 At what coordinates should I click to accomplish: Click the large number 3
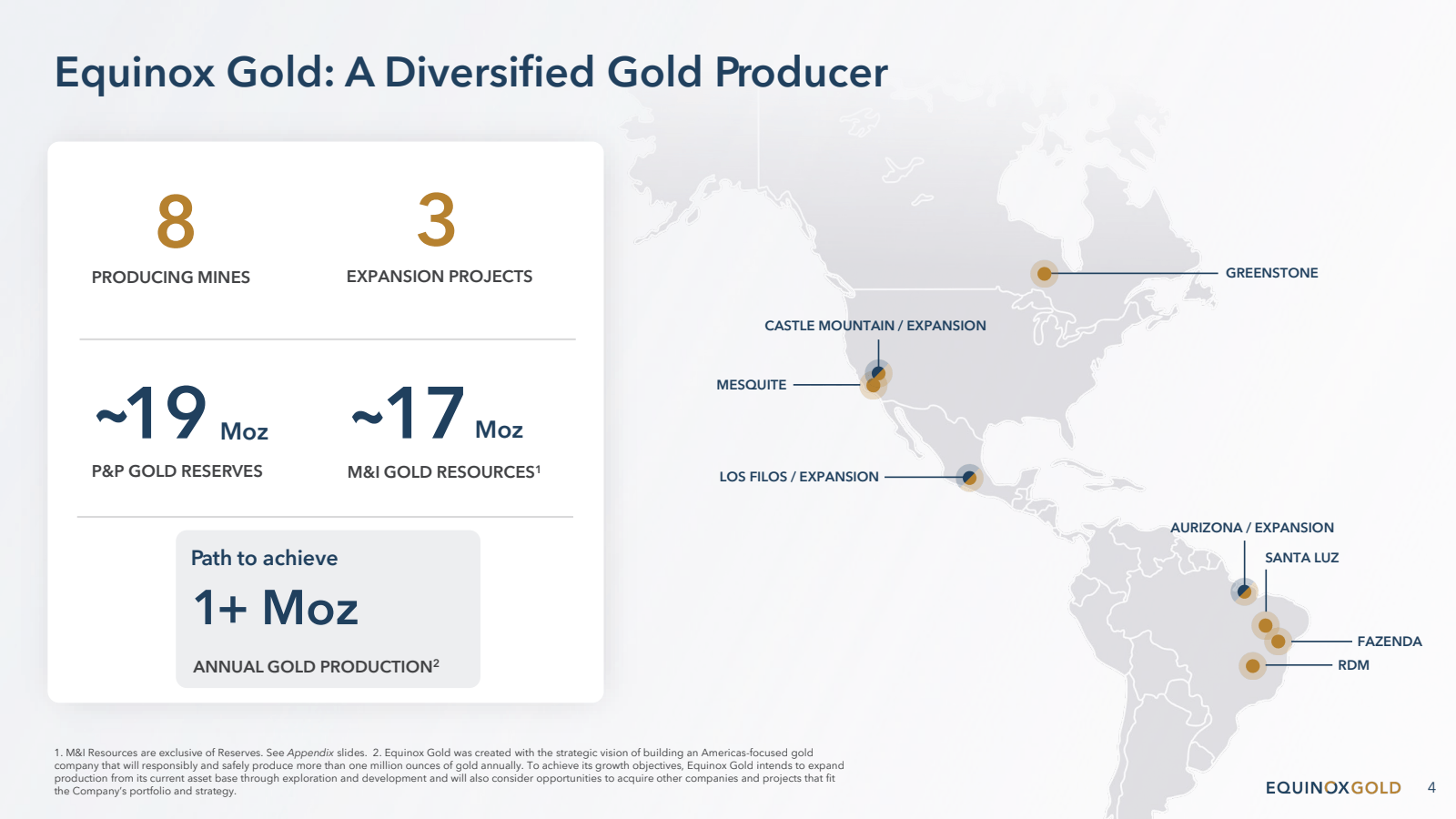[436, 219]
